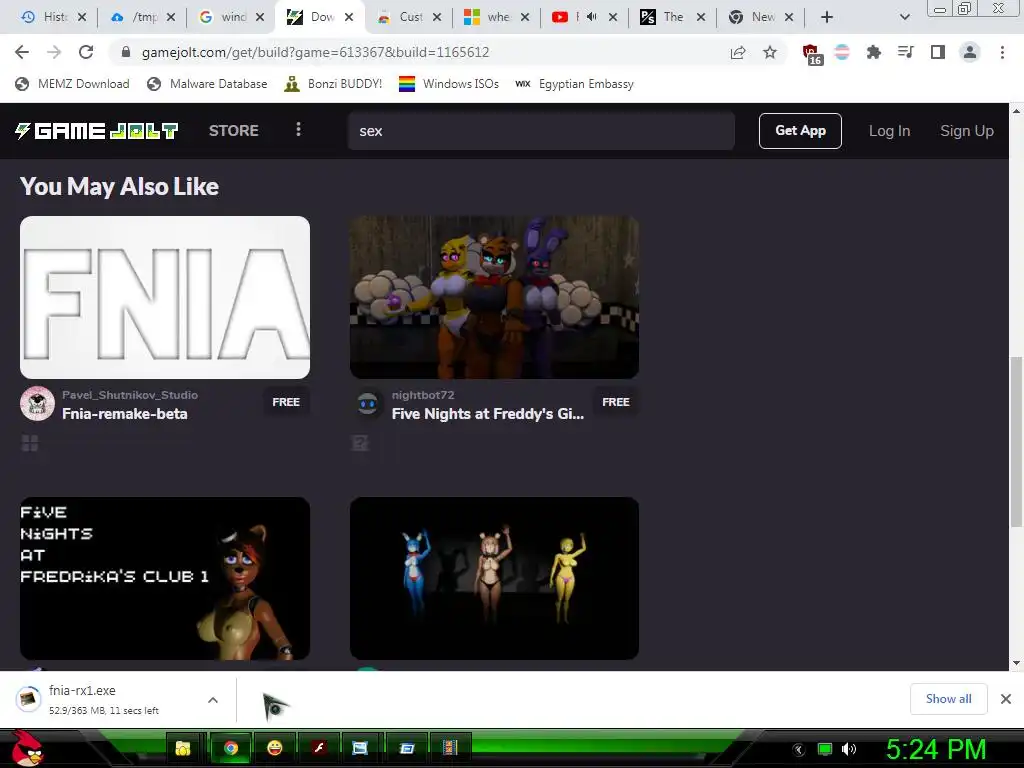Click Log In
Image resolution: width=1024 pixels, height=768 pixels.
tap(889, 131)
